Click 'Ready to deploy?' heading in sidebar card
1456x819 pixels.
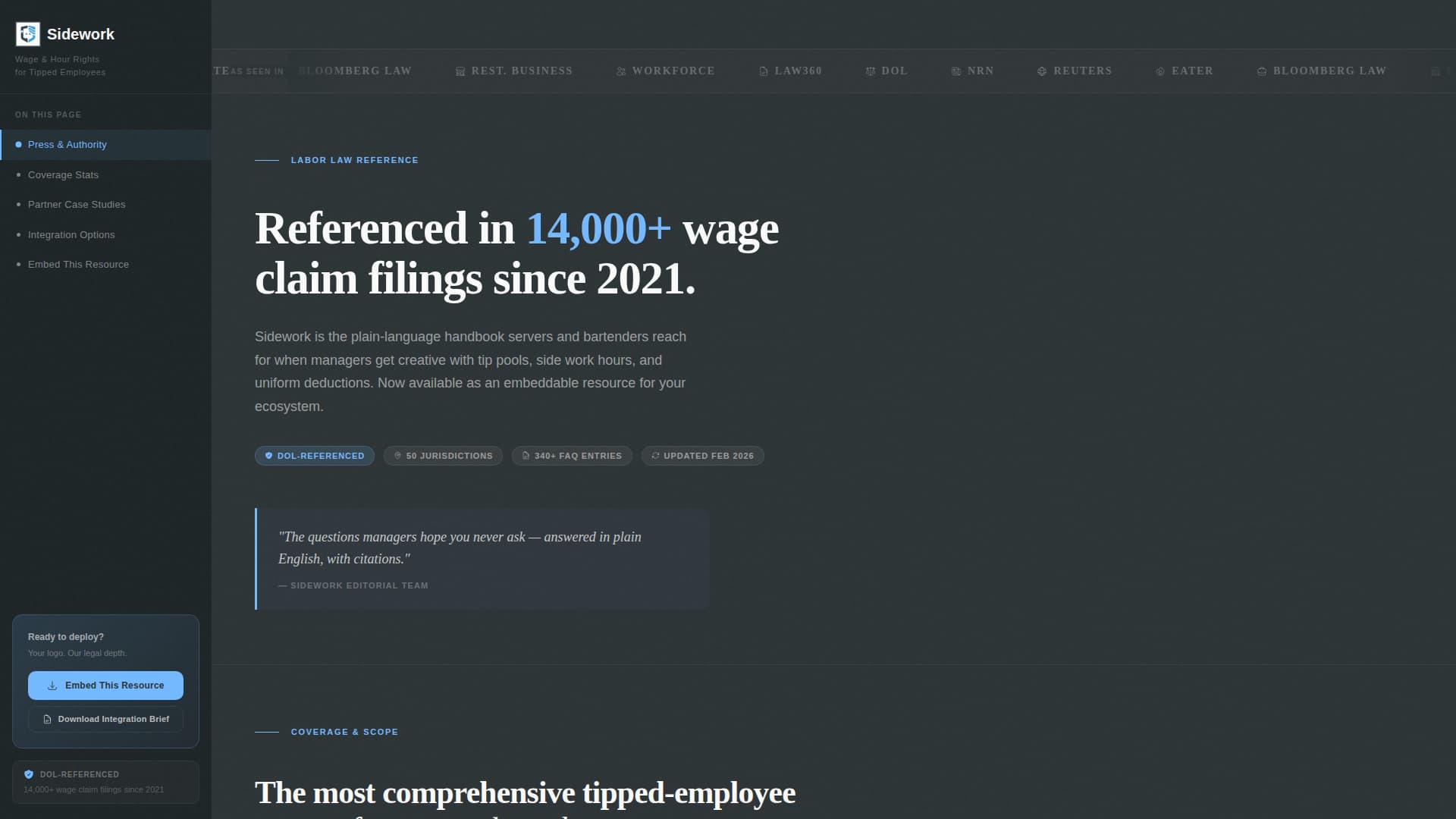[66, 637]
